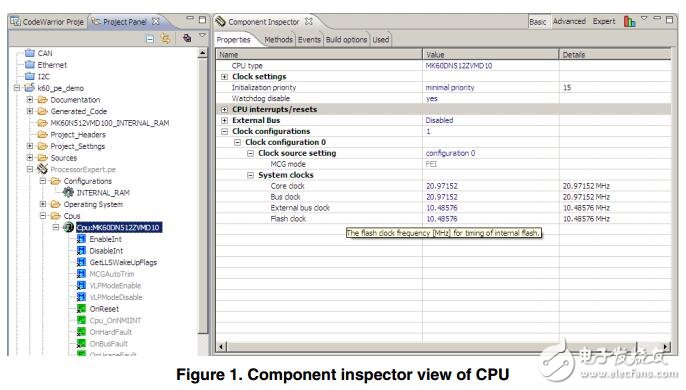
Task: Toggle the MCGAutoTrim method enable icon
Action: [81, 274]
